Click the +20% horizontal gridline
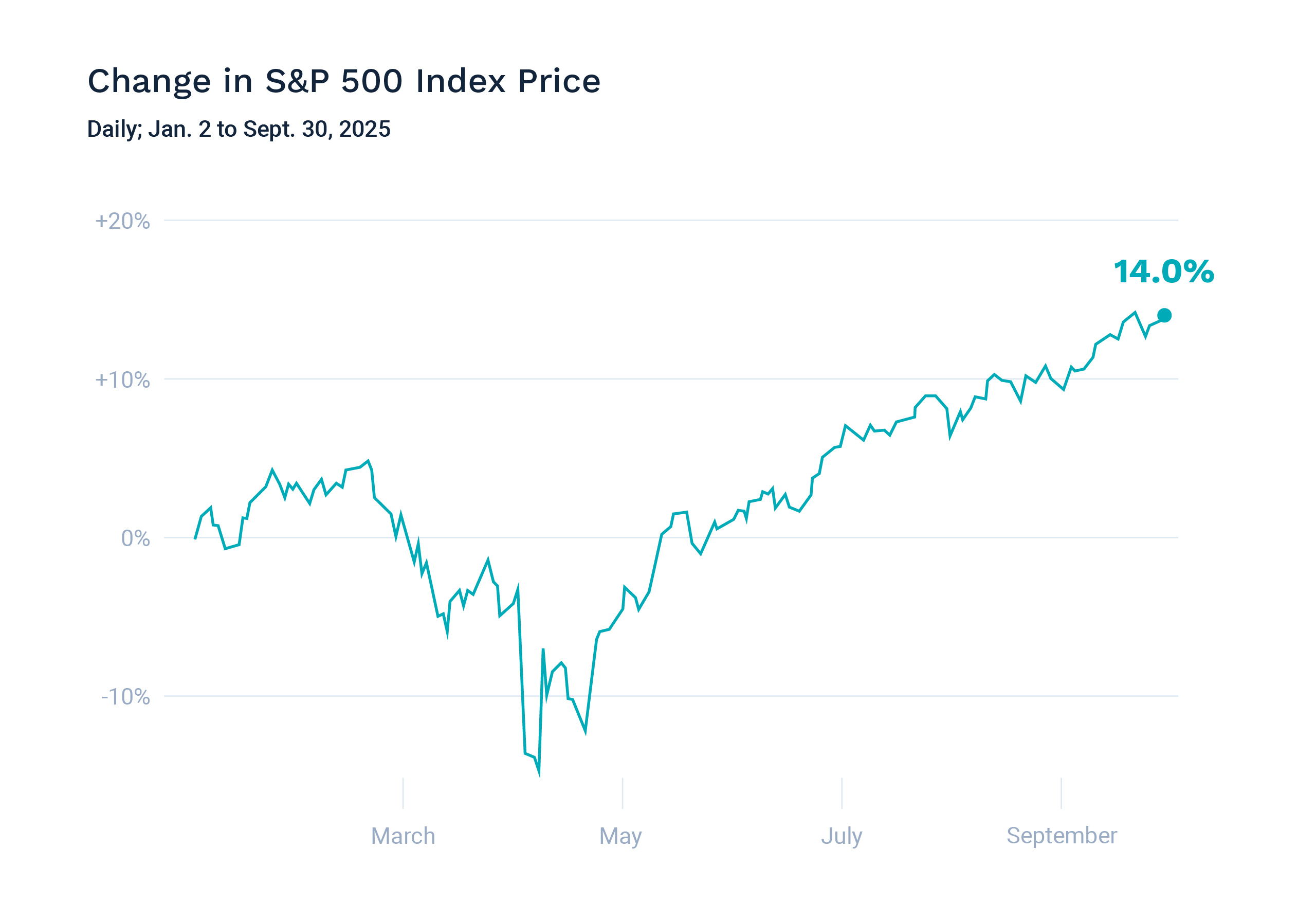Screen dimensions: 1316x903 [x=680, y=220]
